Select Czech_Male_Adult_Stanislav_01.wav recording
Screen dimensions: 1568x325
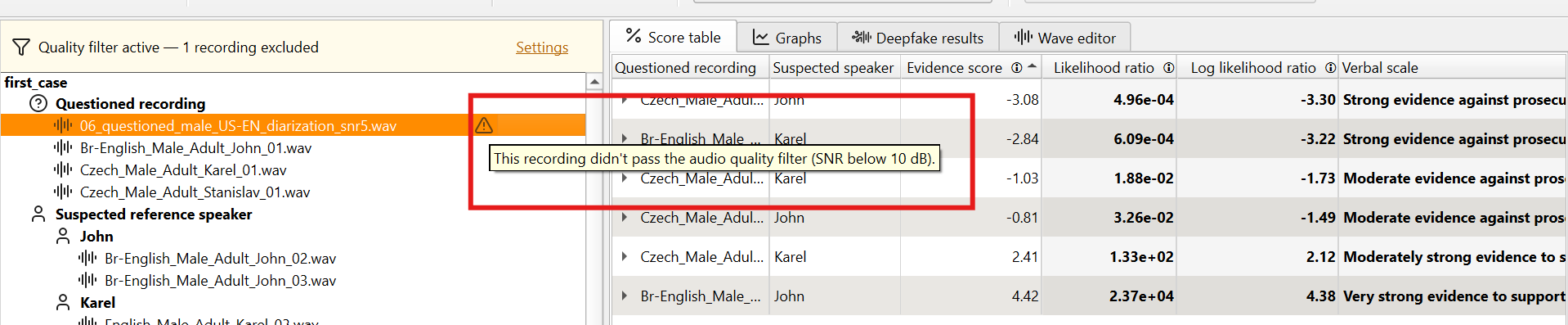coord(195,192)
